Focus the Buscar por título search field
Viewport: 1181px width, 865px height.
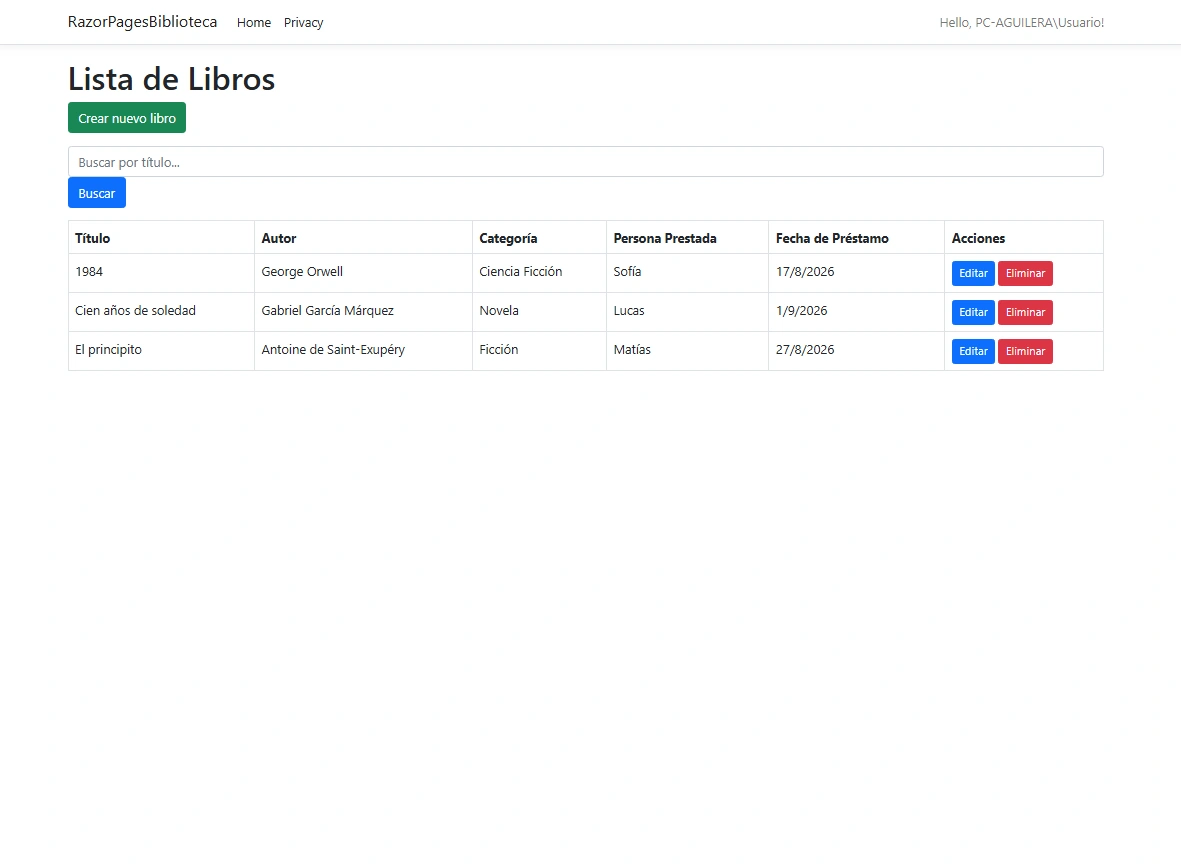click(585, 162)
